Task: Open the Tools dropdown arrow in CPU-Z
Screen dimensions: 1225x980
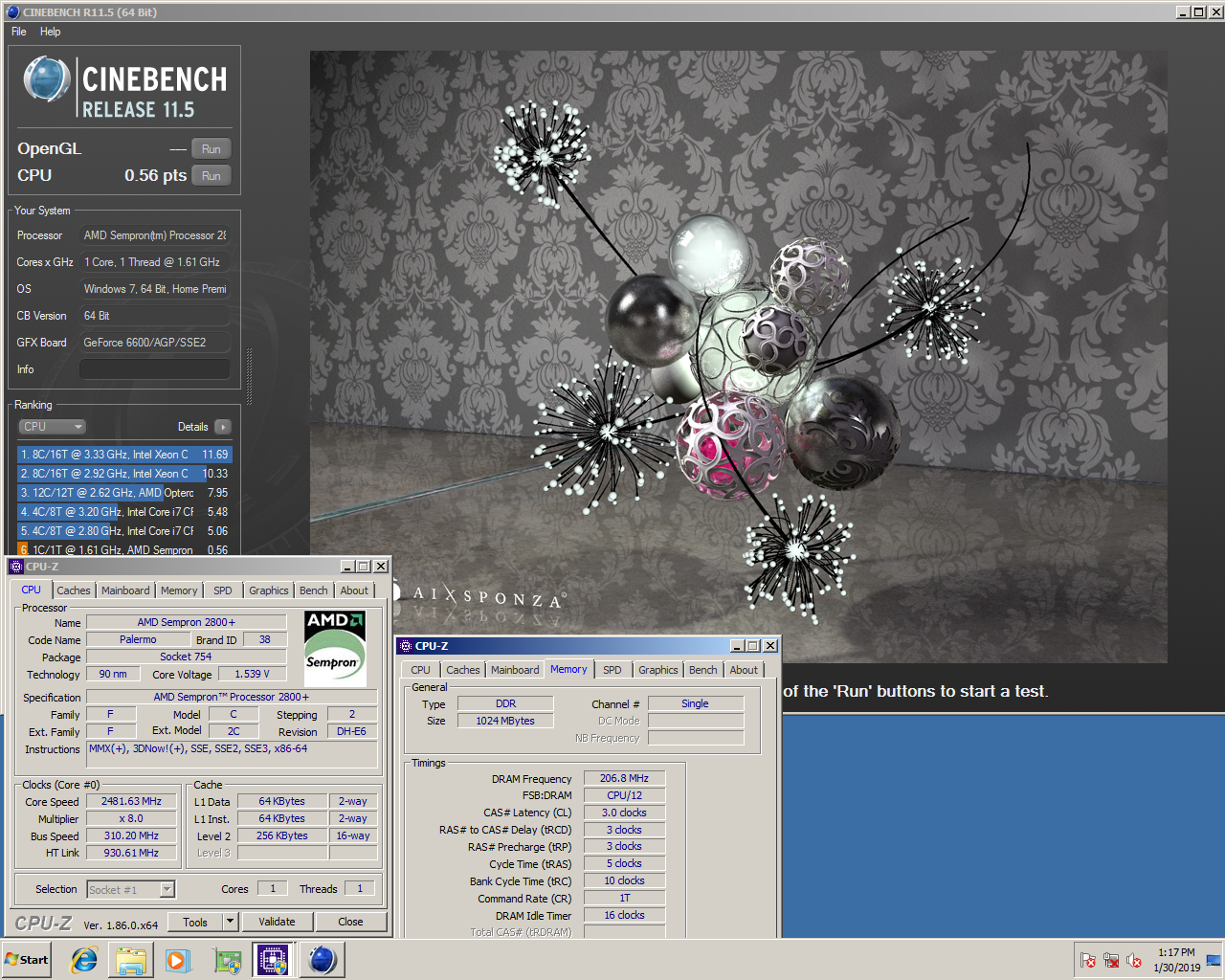Action: (230, 923)
